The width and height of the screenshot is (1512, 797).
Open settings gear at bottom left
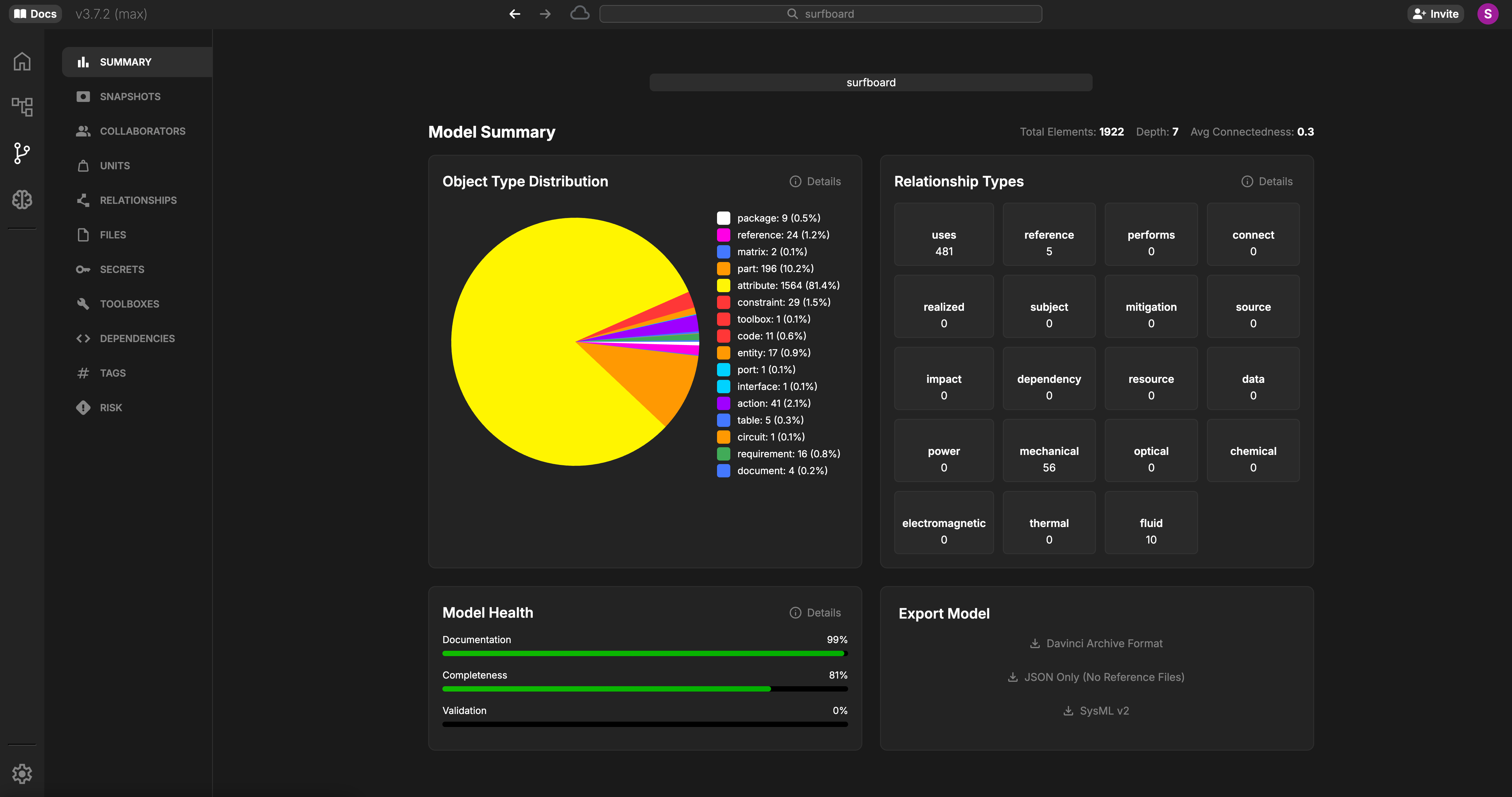coord(22,773)
